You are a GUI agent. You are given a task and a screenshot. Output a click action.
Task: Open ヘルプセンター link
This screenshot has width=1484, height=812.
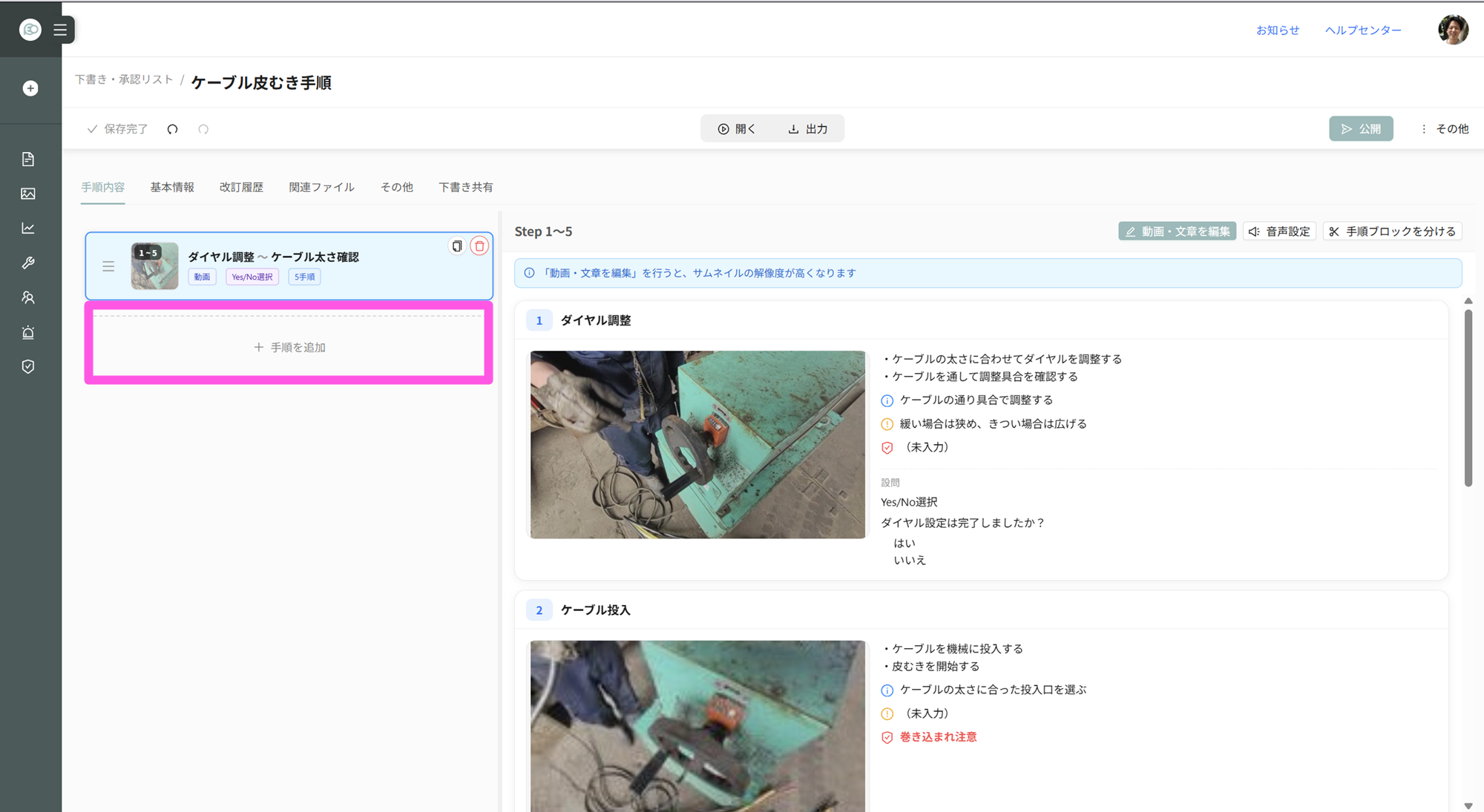coord(1363,30)
